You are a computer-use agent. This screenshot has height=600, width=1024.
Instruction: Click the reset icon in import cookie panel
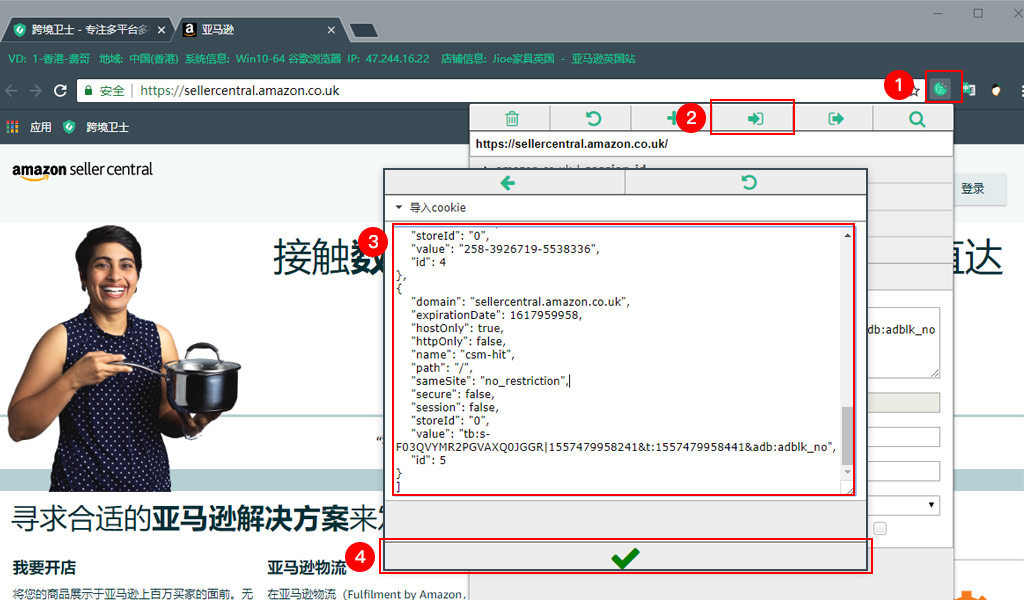(748, 183)
